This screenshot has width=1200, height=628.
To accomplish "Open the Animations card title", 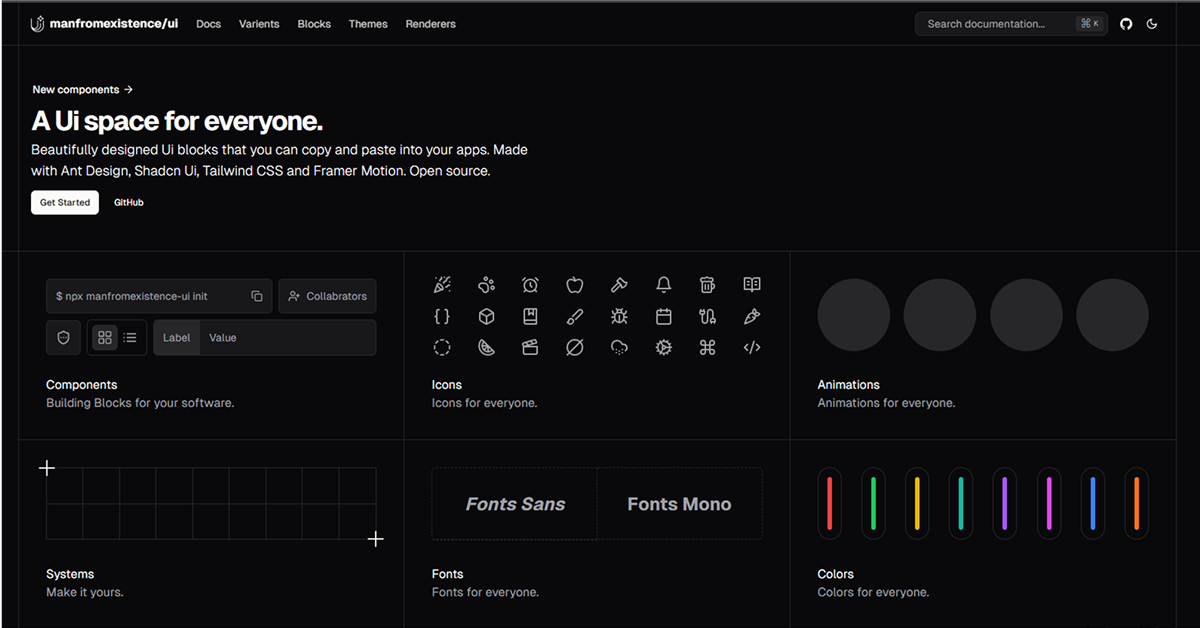I will (x=849, y=385).
